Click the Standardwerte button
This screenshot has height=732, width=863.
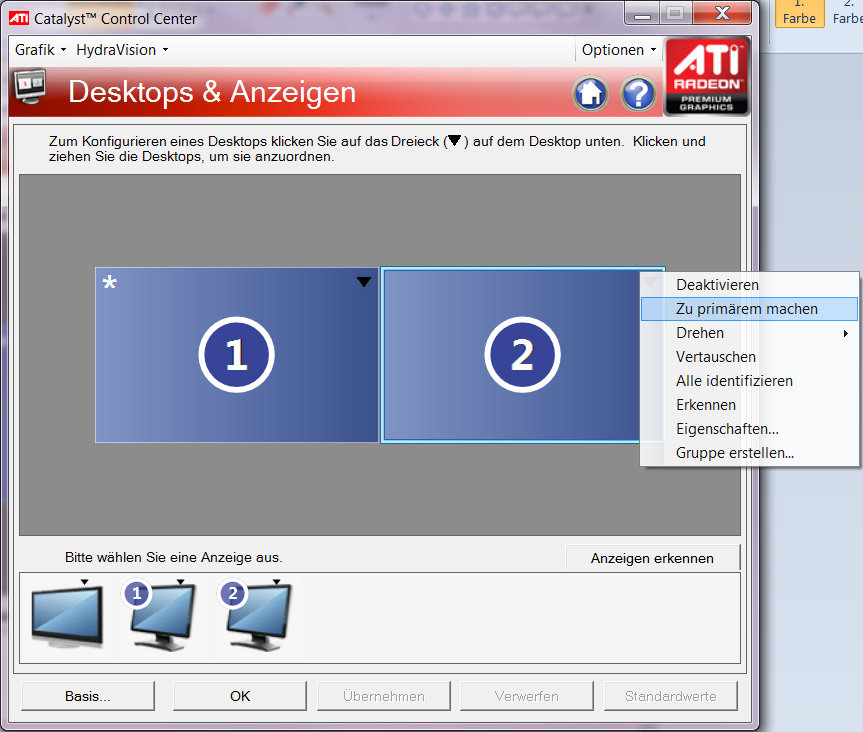point(671,696)
